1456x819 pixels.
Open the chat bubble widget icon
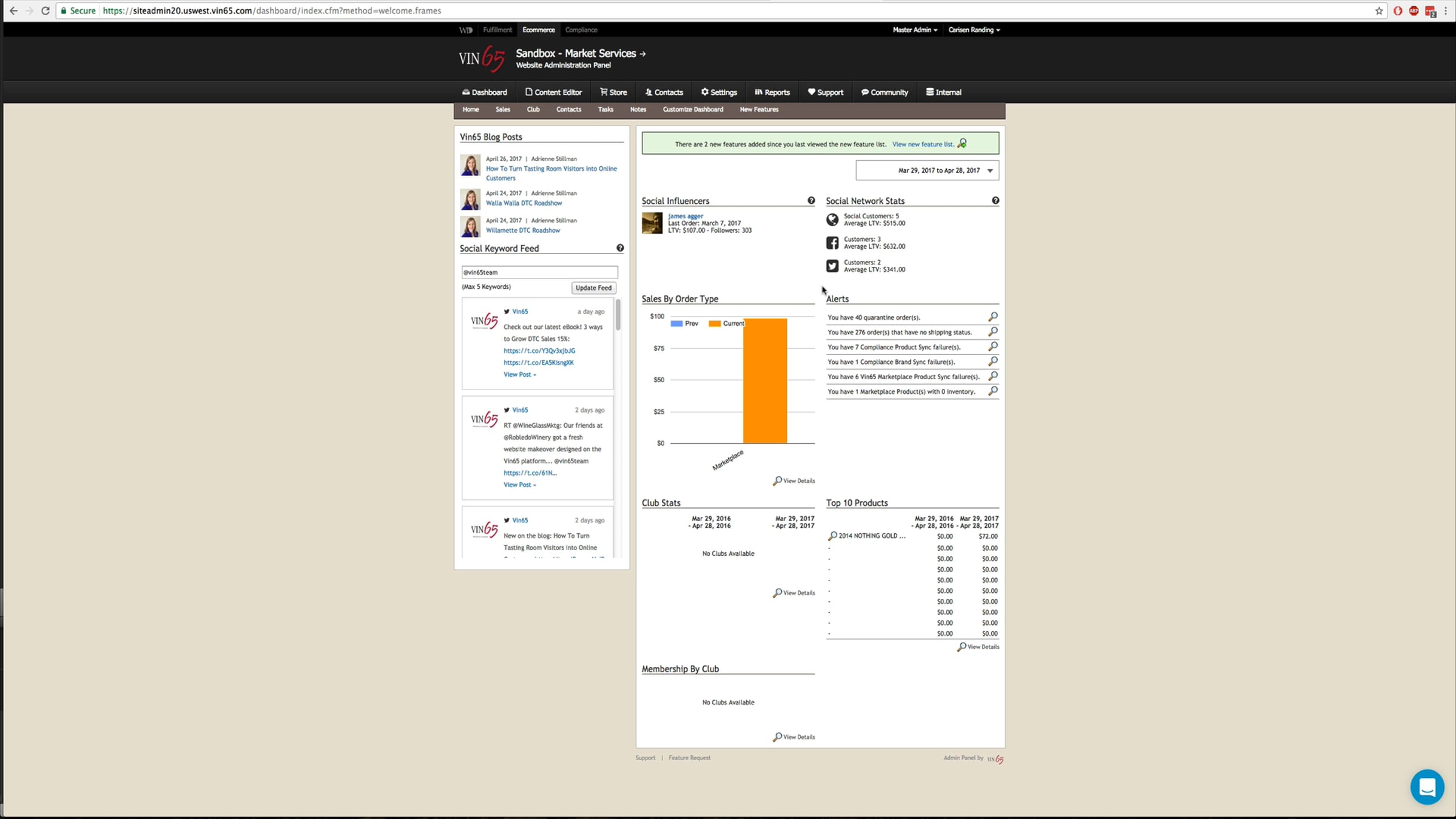point(1427,787)
